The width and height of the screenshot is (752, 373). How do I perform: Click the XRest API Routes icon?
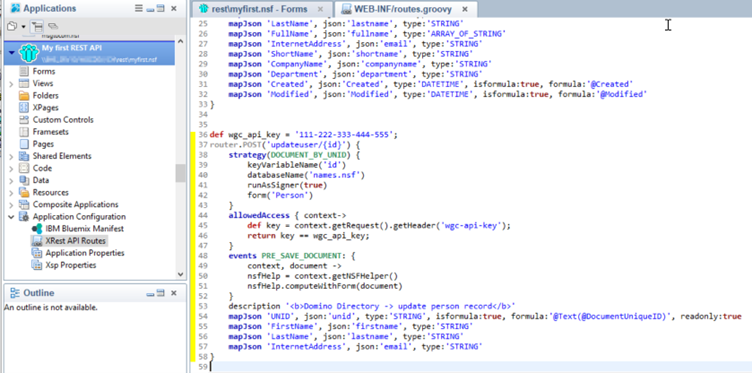click(37, 241)
